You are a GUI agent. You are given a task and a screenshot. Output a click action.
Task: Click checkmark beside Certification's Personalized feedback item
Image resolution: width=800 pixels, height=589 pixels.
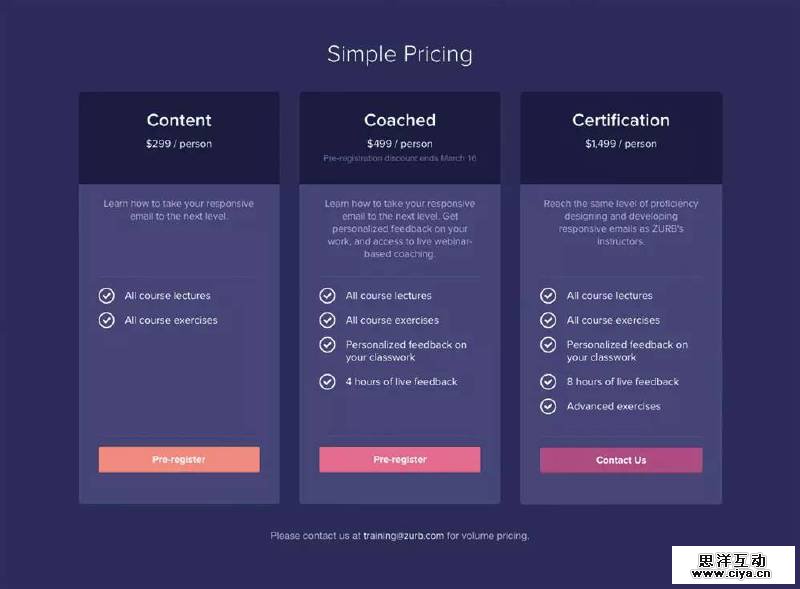coord(548,345)
